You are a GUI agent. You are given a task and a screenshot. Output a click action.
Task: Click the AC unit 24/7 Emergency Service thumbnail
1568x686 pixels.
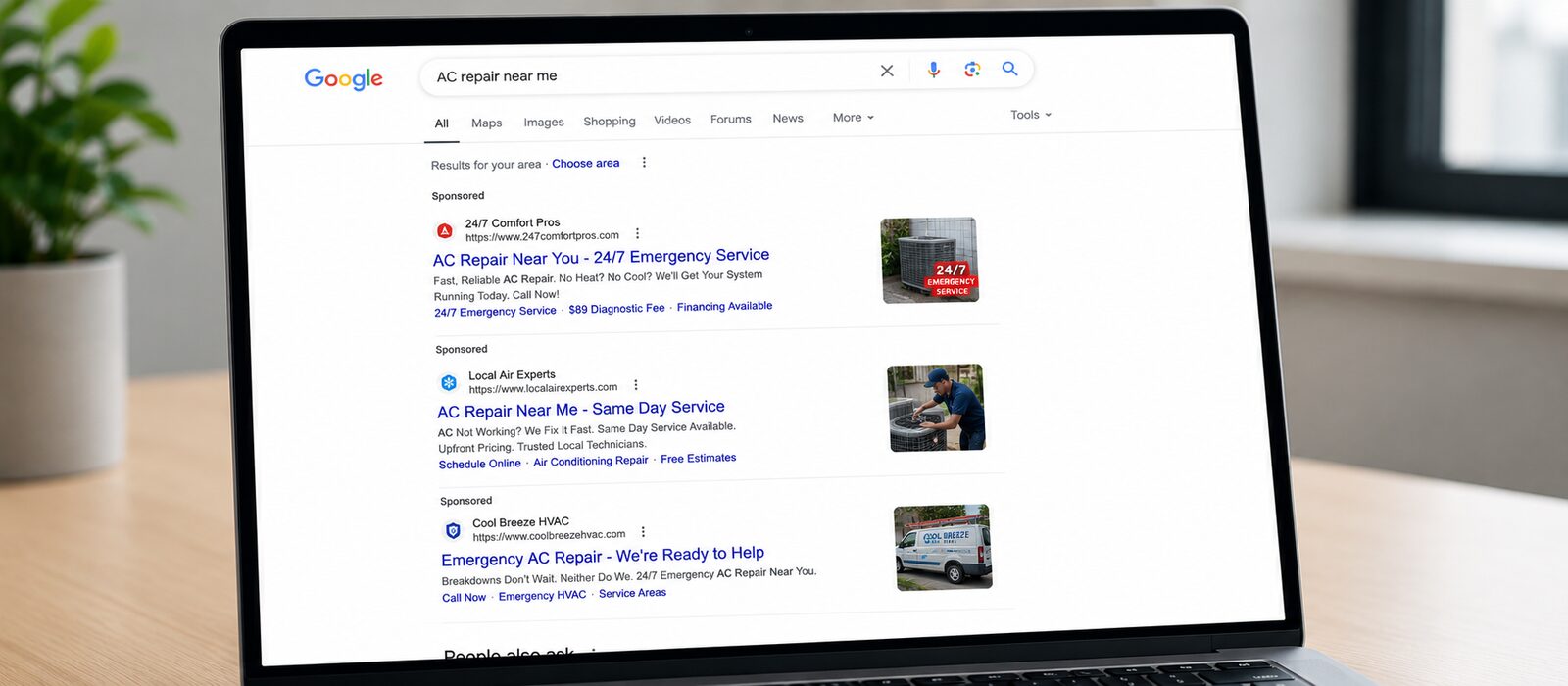pyautogui.click(x=929, y=260)
